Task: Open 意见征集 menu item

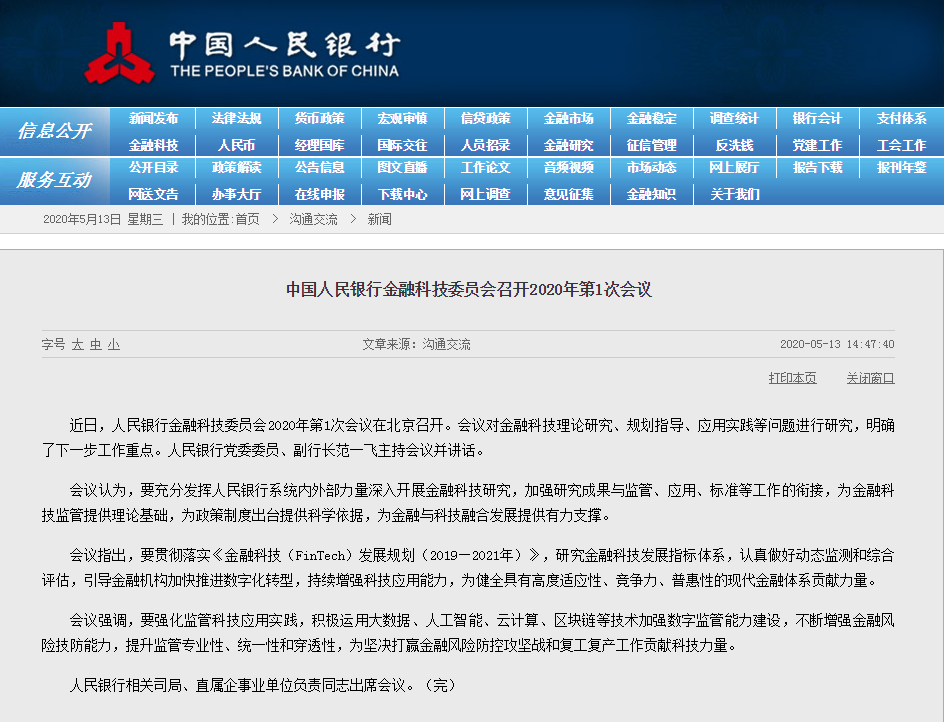Action: pos(568,194)
